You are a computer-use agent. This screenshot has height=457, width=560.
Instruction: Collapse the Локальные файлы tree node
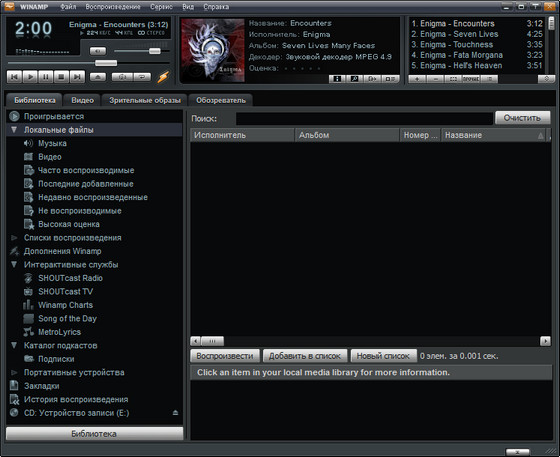coord(14,130)
